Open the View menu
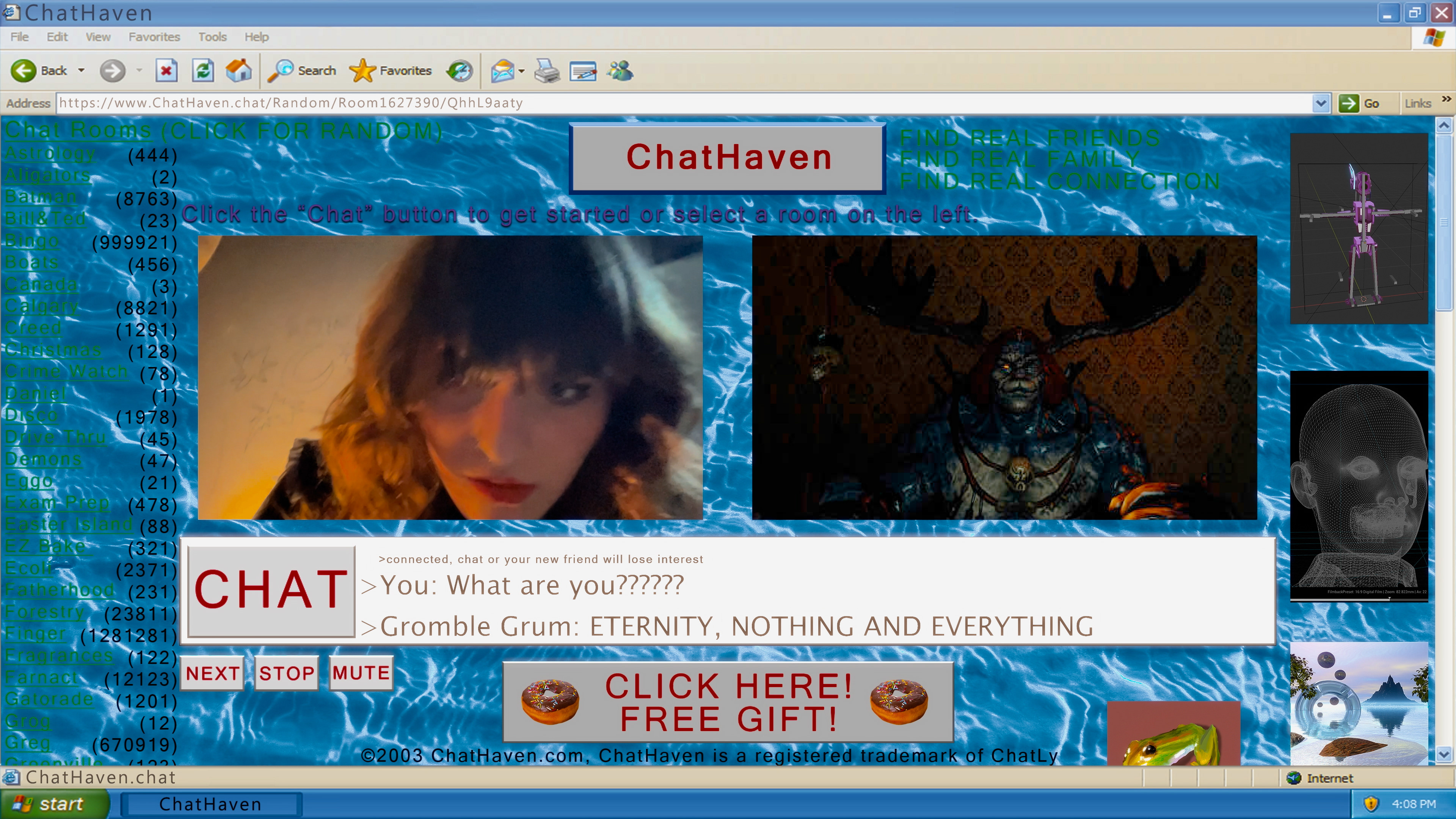1456x819 pixels. tap(98, 37)
